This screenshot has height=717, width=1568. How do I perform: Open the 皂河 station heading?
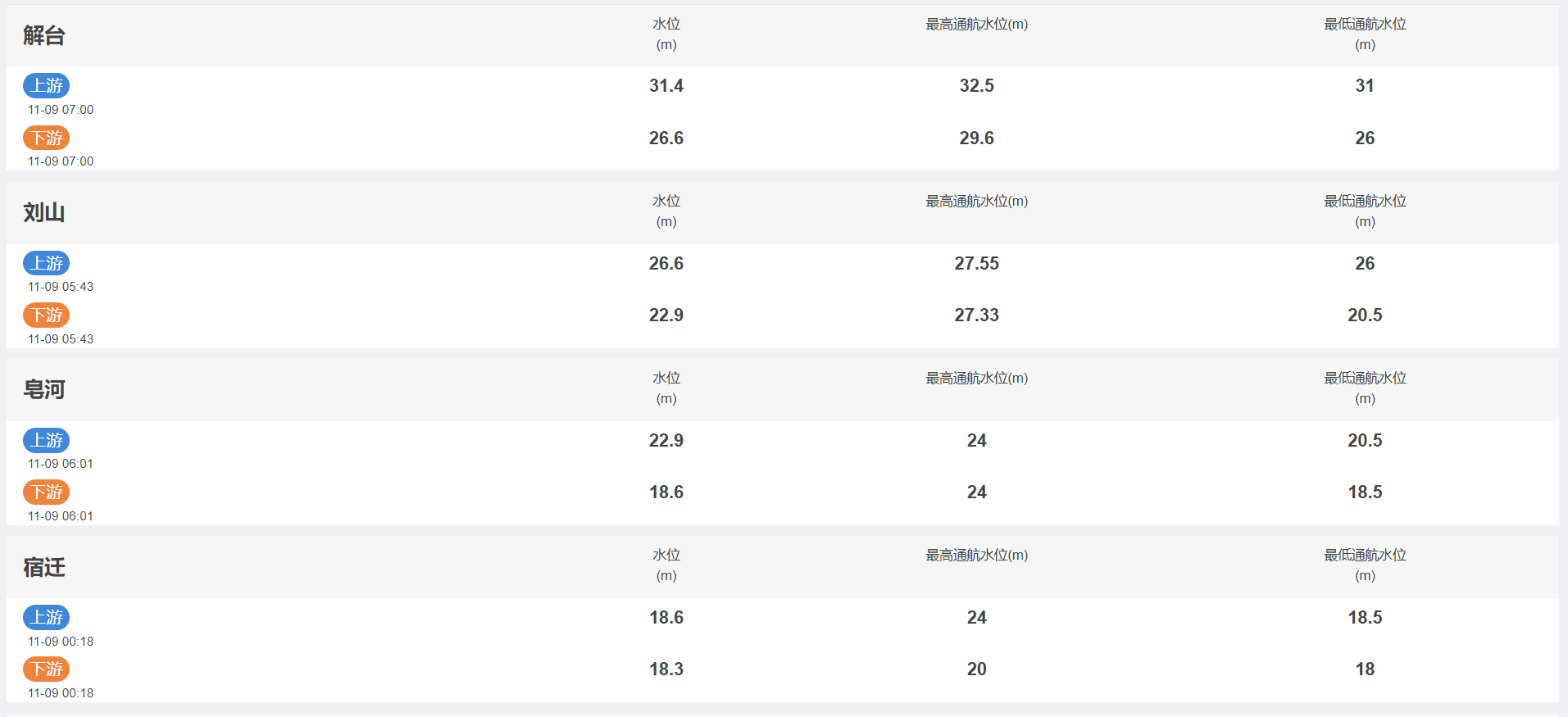pos(44,389)
